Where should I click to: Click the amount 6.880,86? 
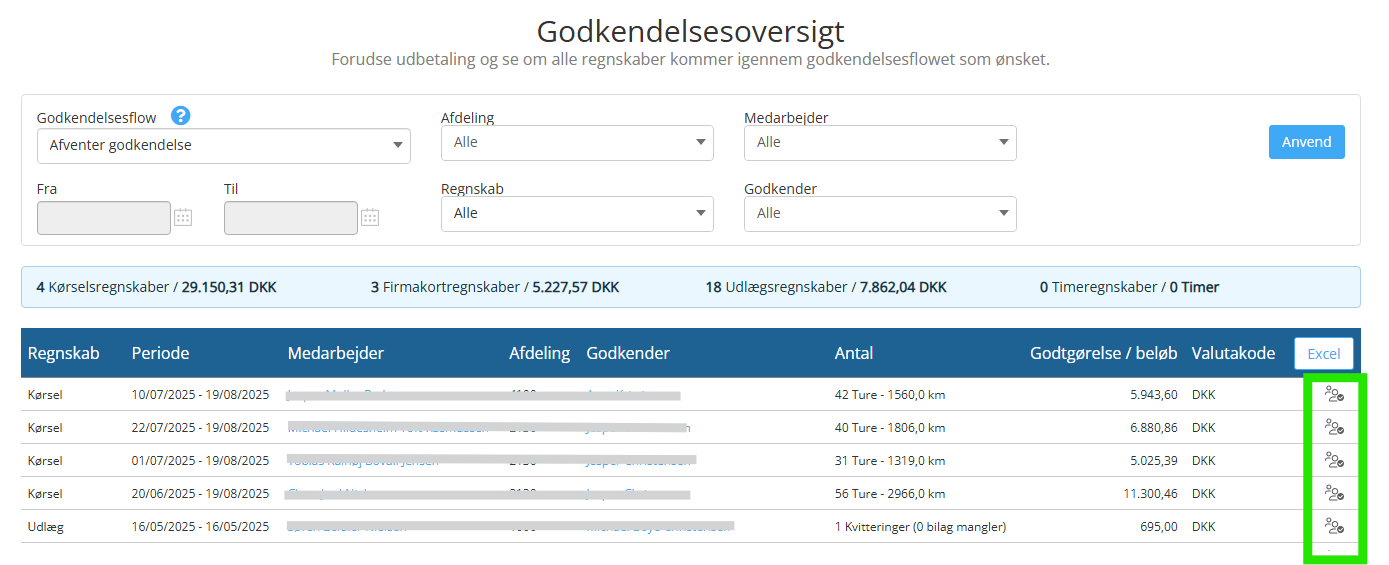(1154, 428)
